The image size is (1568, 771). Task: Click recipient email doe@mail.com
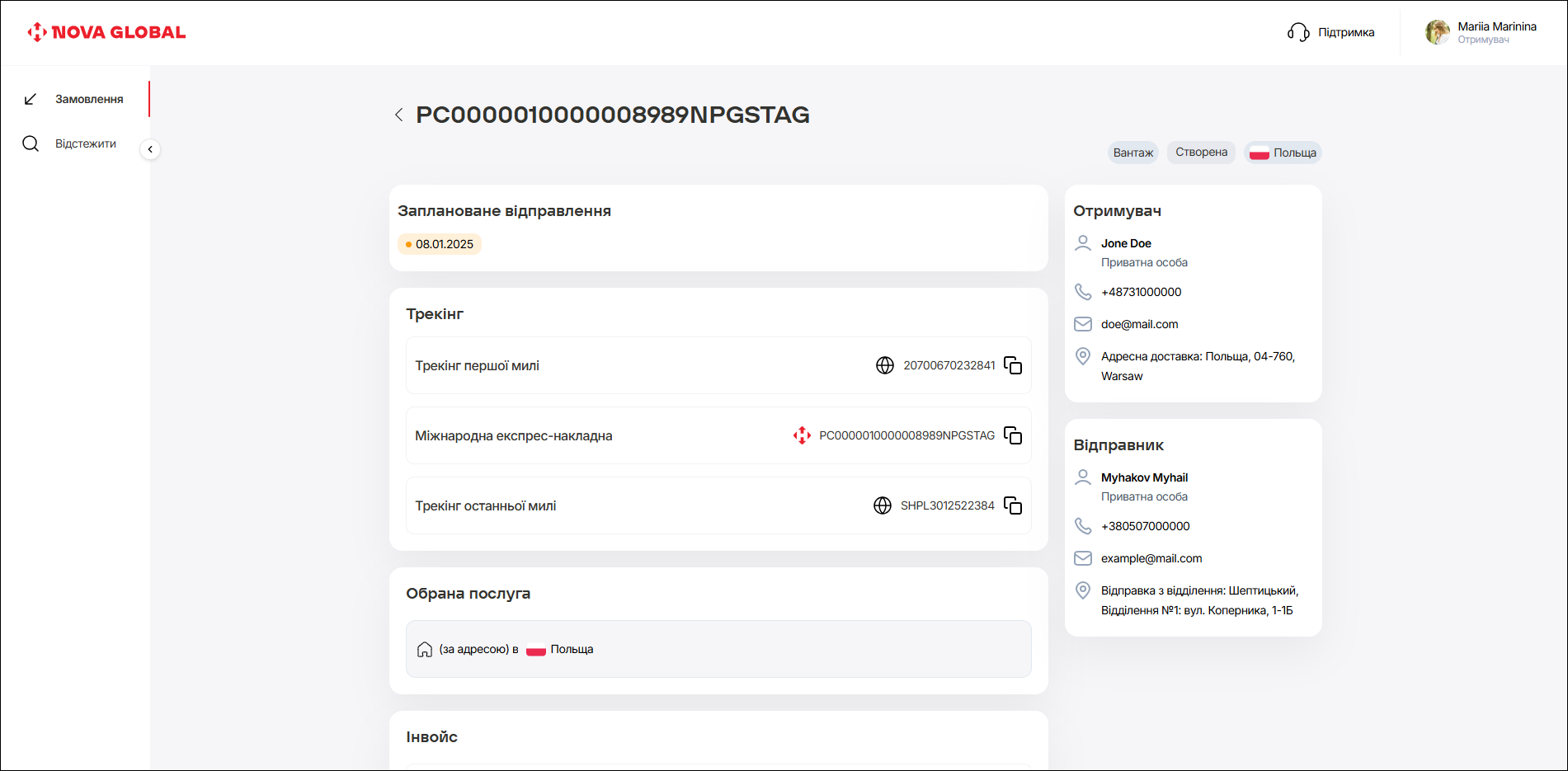pyautogui.click(x=1139, y=324)
